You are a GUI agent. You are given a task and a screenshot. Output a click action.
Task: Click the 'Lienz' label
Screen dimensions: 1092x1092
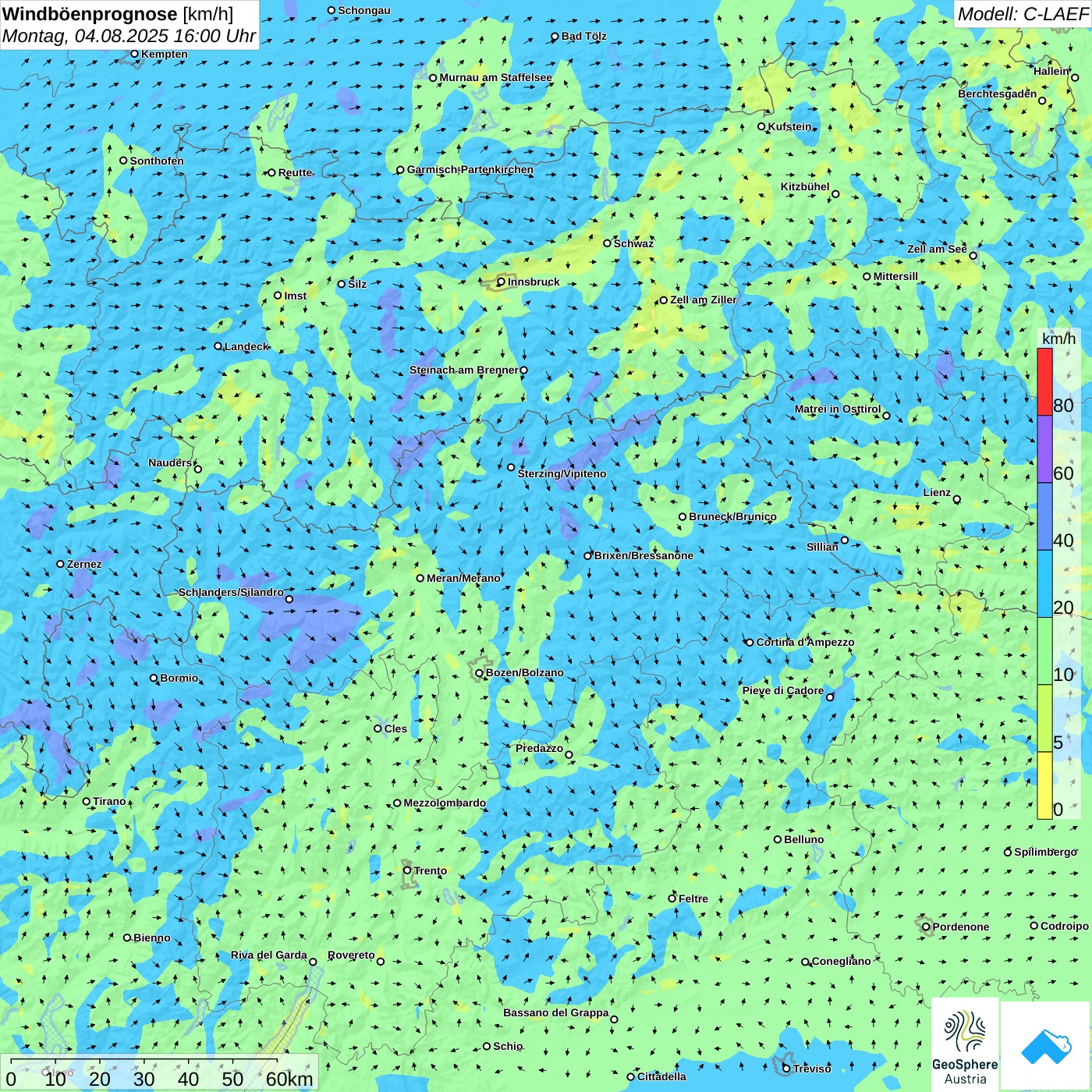coord(937,492)
